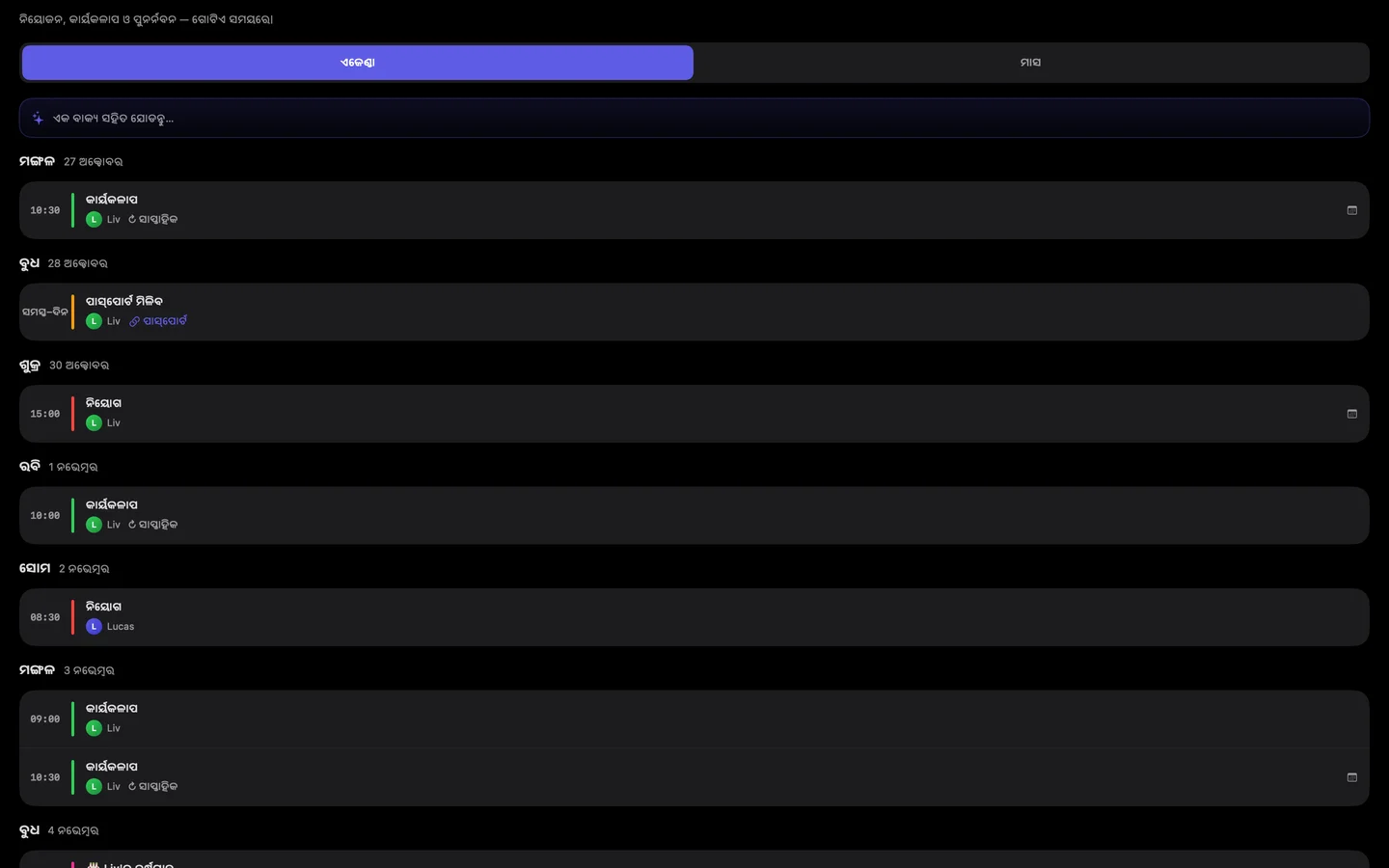This screenshot has width=1389, height=868.
Task: Open the 09:00 କାର୍ଯ୍ୟକଳାପ event
Action: pos(694,719)
